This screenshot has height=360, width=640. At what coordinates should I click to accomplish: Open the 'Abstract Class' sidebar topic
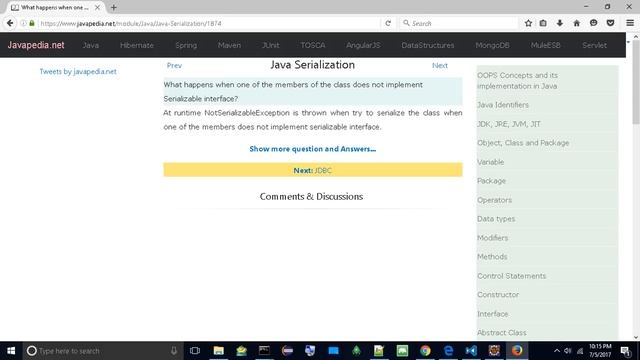502,333
